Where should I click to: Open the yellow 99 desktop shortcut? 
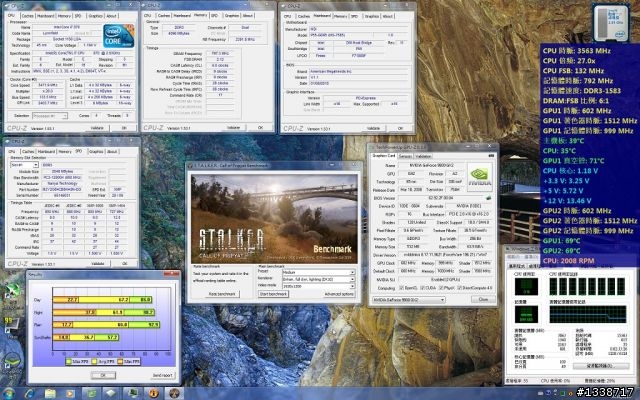pyautogui.click(x=10, y=324)
